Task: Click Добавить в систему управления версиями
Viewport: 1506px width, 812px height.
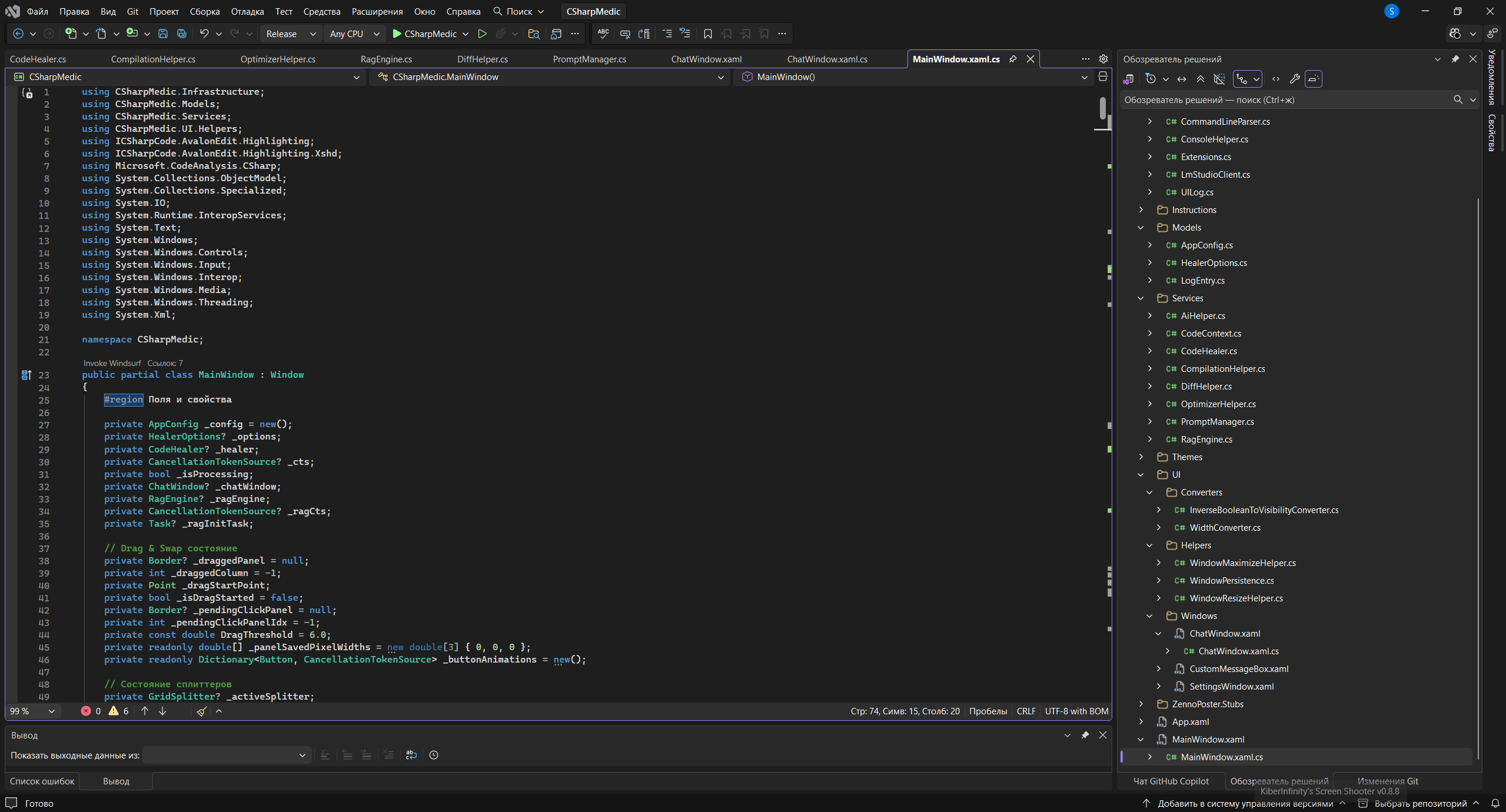Action: (1245, 803)
